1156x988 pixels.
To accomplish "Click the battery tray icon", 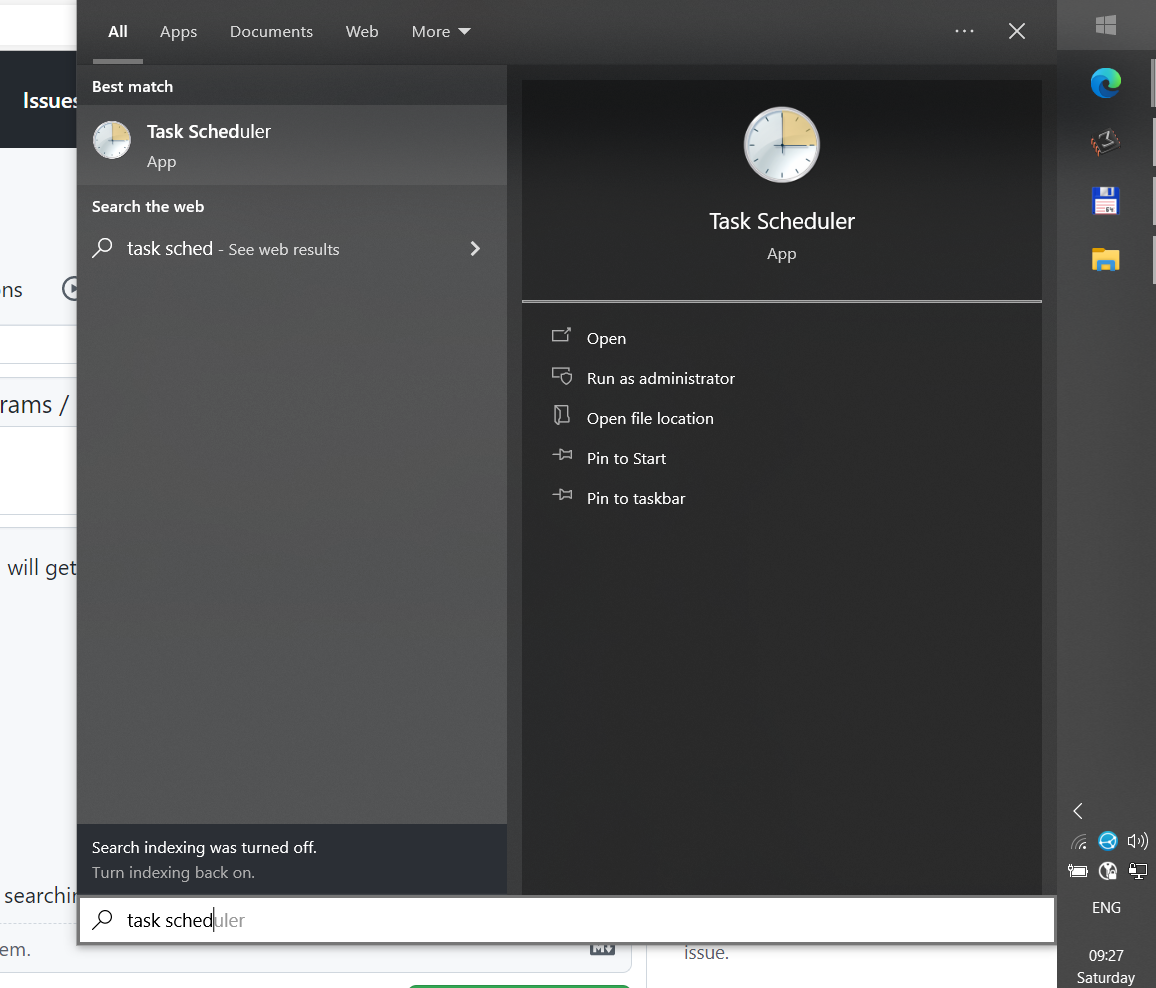I will coord(1078,872).
